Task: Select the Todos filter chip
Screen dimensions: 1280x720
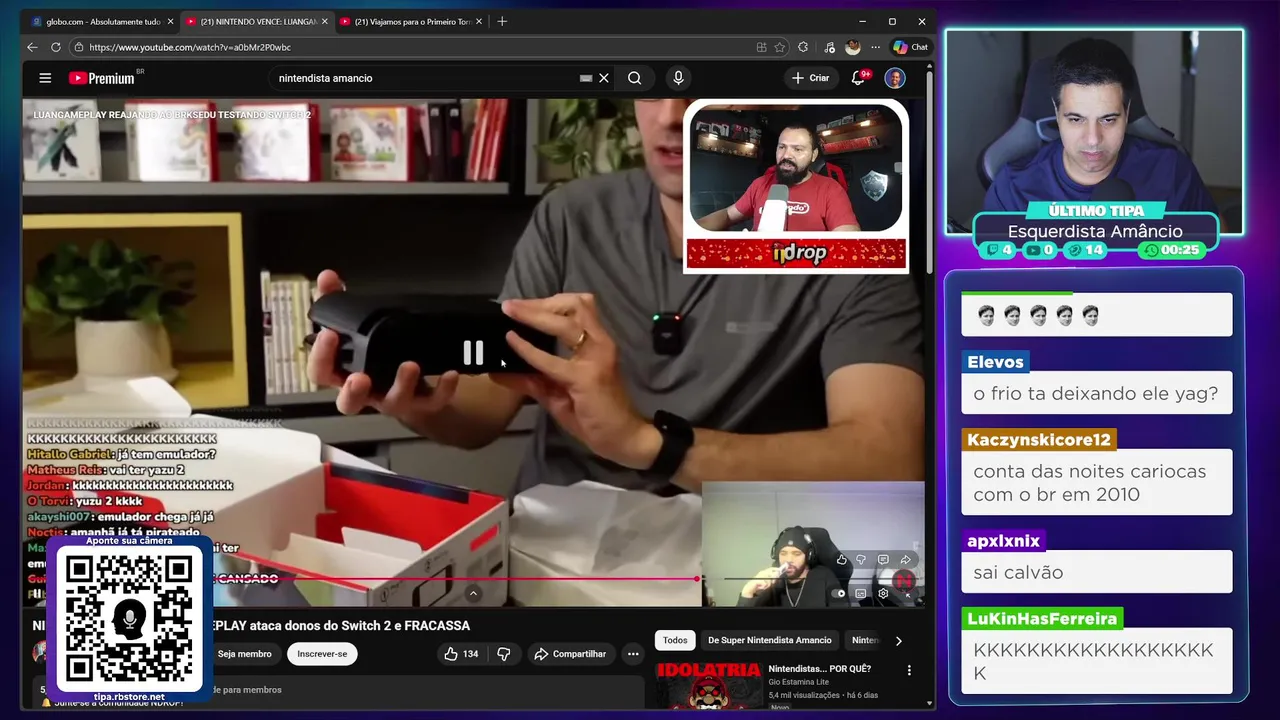Action: (676, 640)
